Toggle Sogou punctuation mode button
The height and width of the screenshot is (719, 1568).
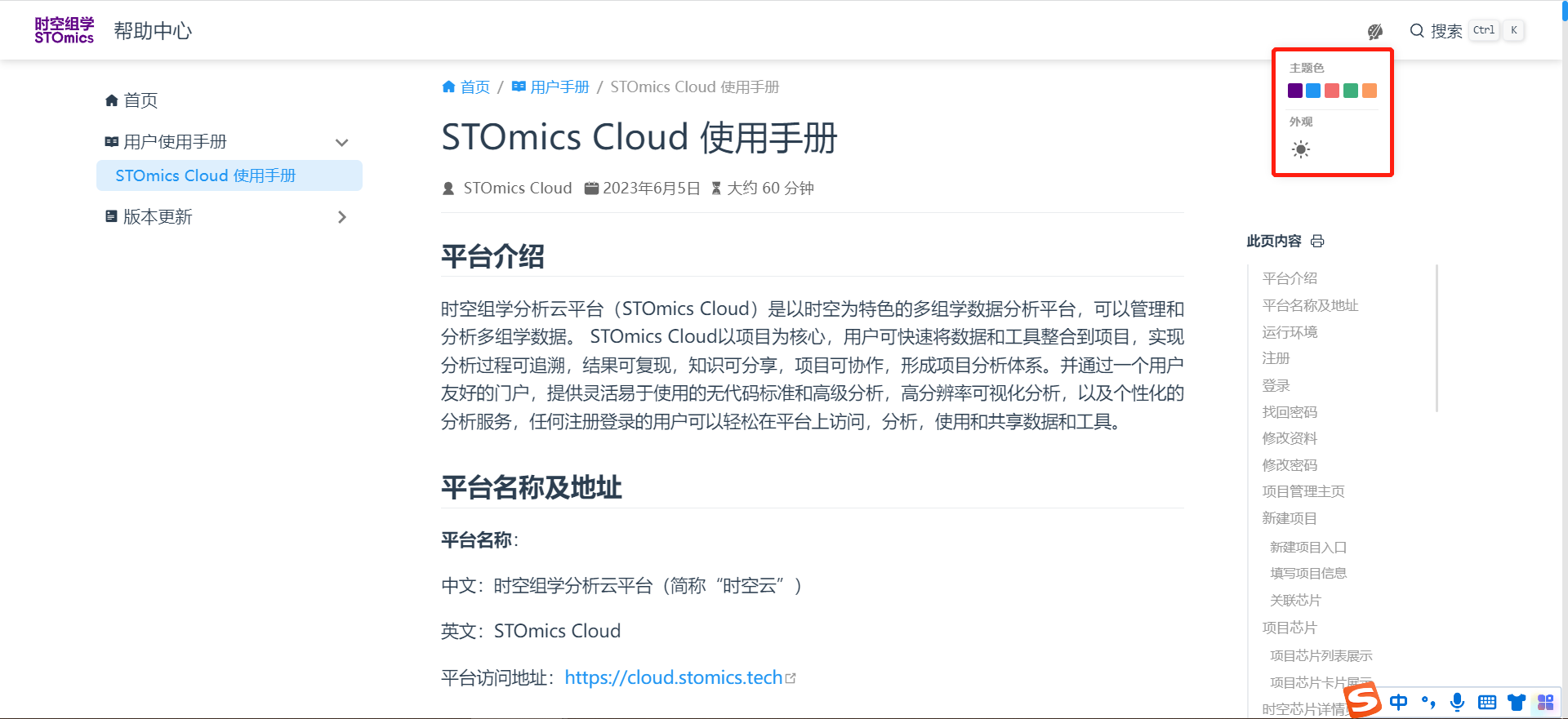(1428, 702)
